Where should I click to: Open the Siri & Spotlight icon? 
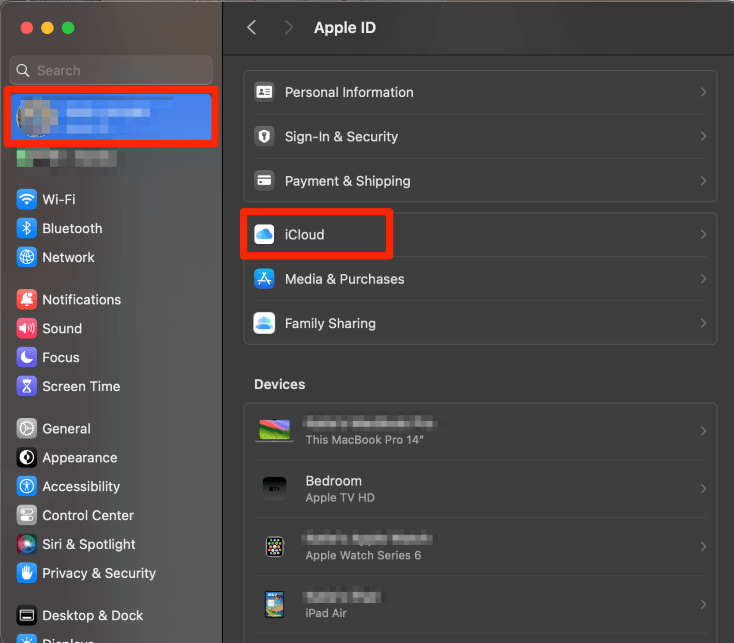(27, 545)
